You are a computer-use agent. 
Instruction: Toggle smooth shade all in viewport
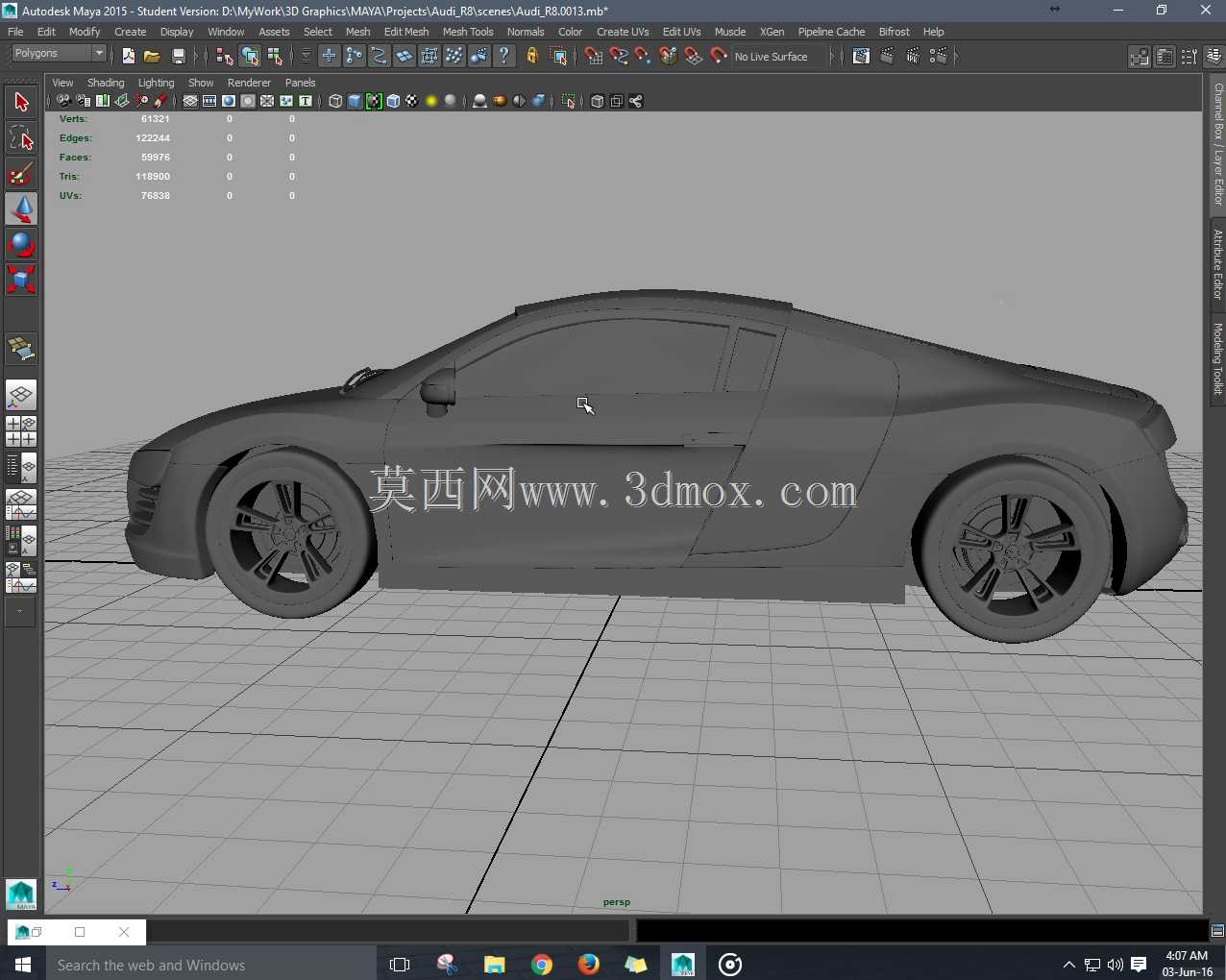355,101
